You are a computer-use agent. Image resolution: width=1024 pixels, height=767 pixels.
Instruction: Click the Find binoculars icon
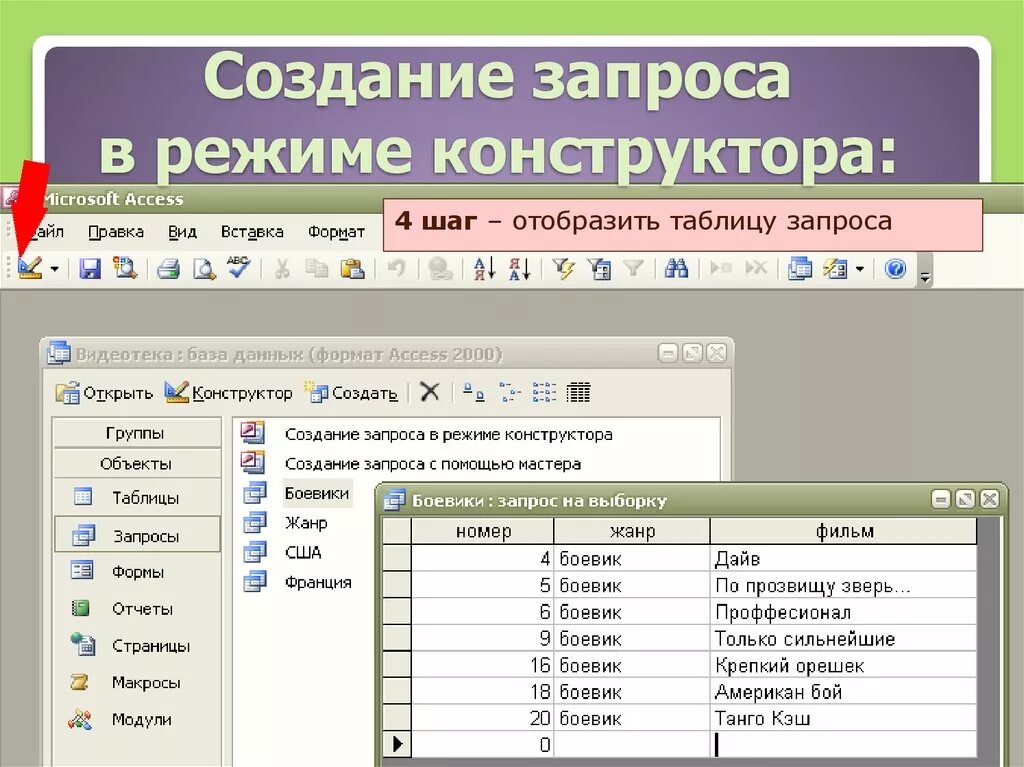(677, 268)
